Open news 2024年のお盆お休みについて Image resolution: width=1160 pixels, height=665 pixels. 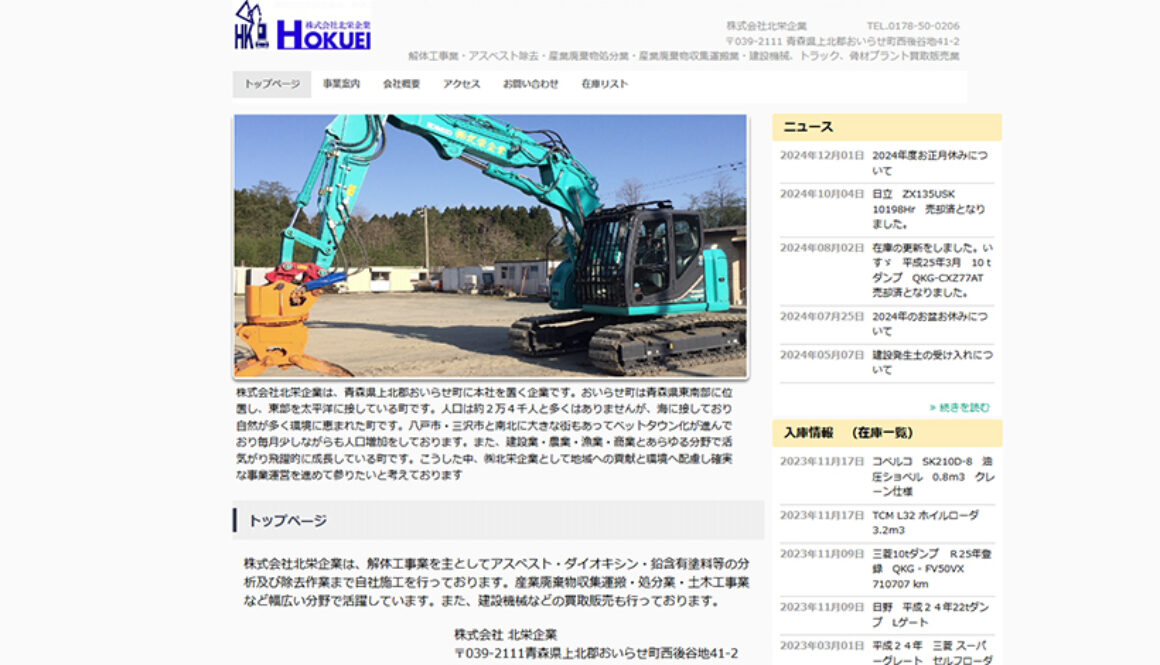(x=930, y=324)
